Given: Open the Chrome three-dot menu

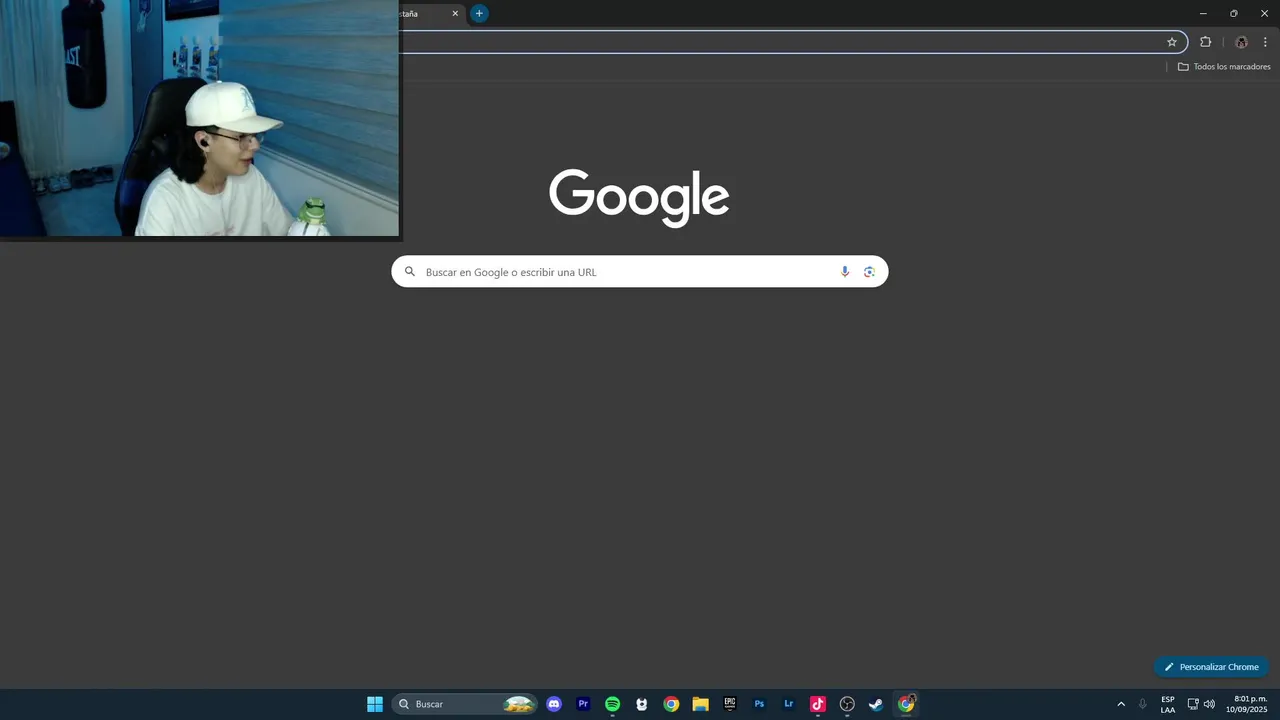Looking at the screenshot, I should (x=1265, y=42).
